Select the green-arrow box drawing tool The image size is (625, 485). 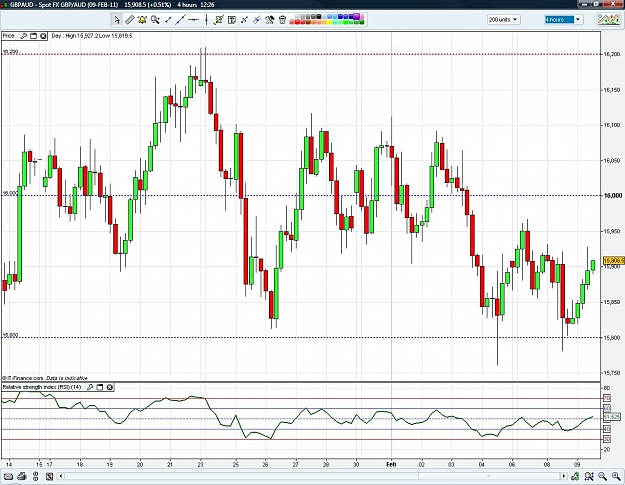coord(219,20)
